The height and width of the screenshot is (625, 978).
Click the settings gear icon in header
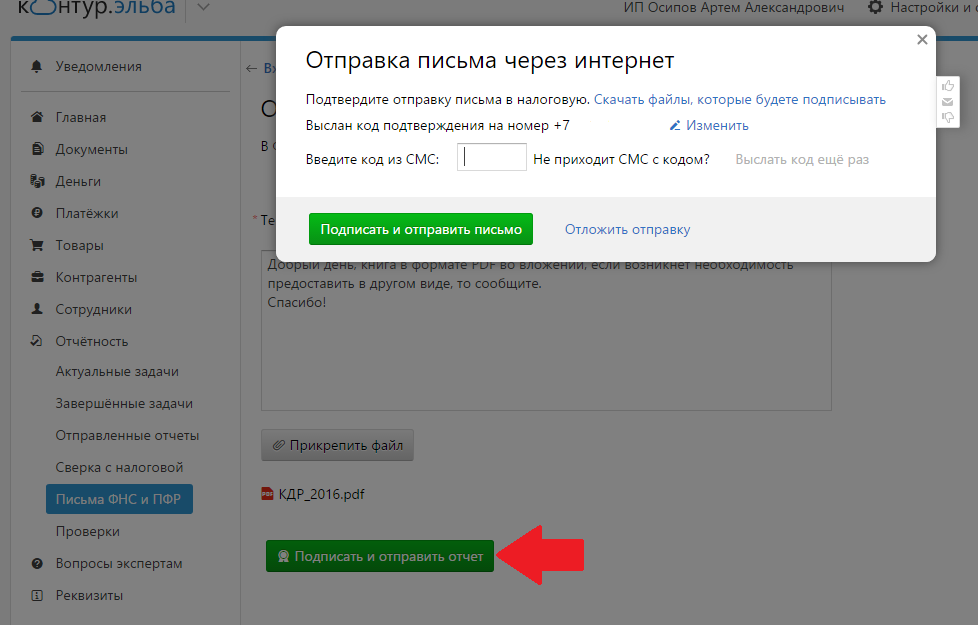pos(875,8)
